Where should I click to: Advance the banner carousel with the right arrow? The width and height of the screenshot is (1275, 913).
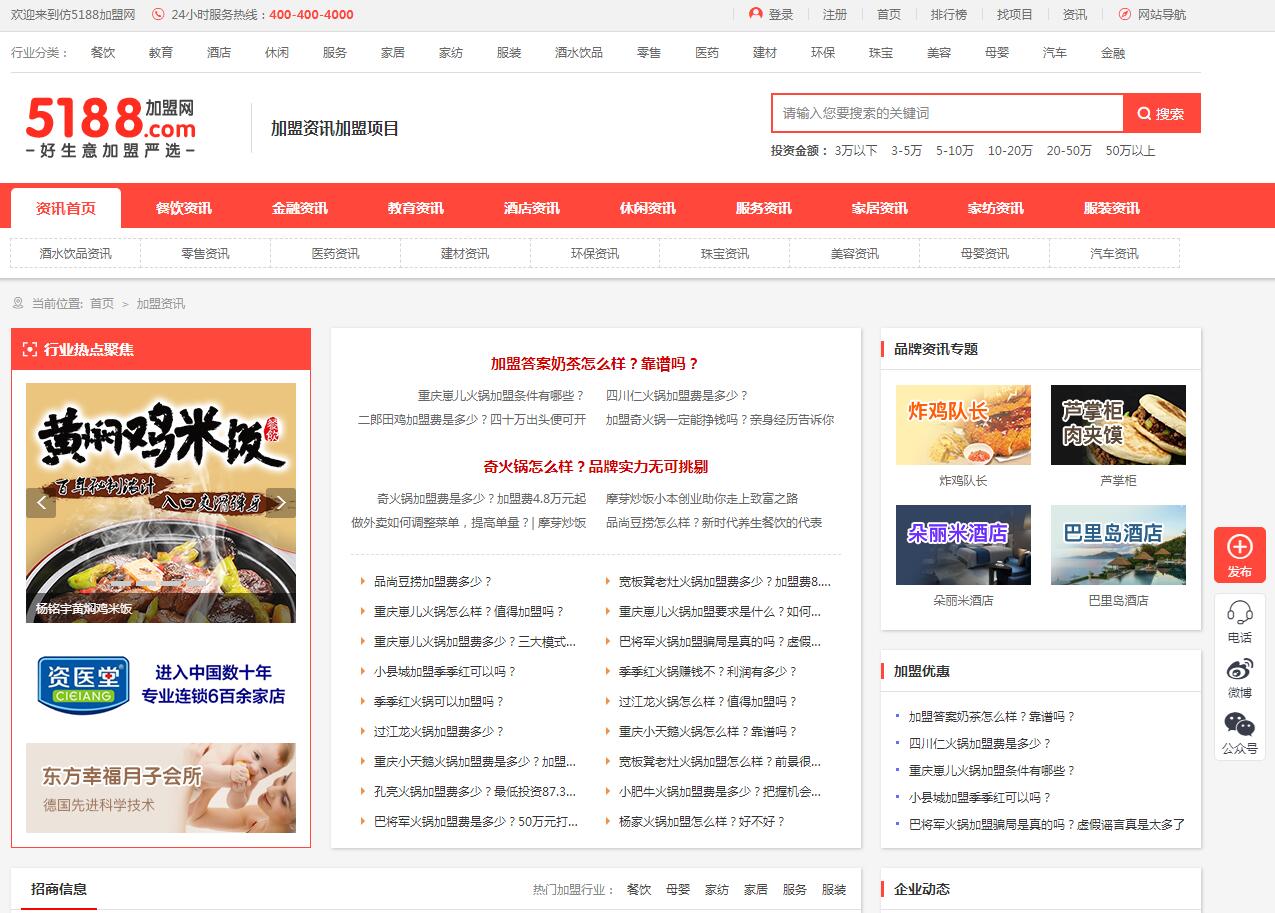pyautogui.click(x=282, y=502)
